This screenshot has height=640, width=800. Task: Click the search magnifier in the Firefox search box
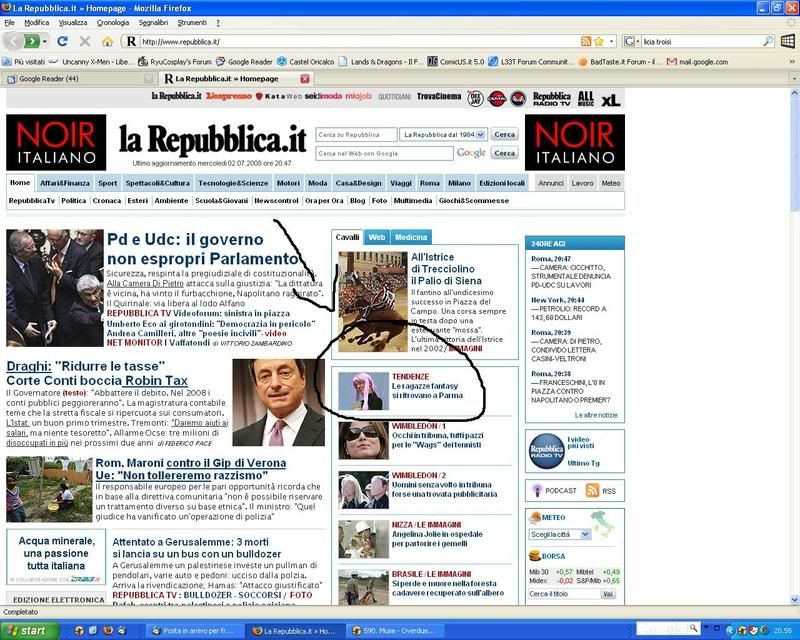pos(767,41)
